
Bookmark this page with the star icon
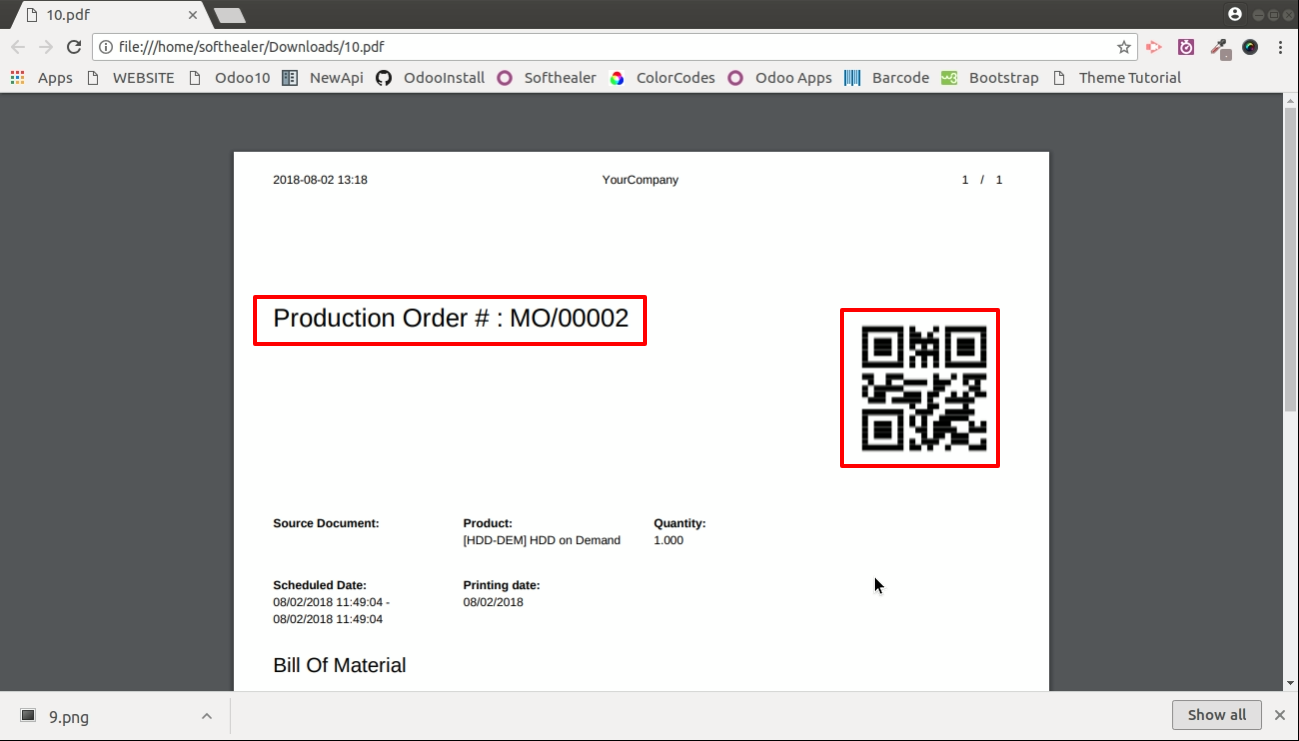(1124, 47)
